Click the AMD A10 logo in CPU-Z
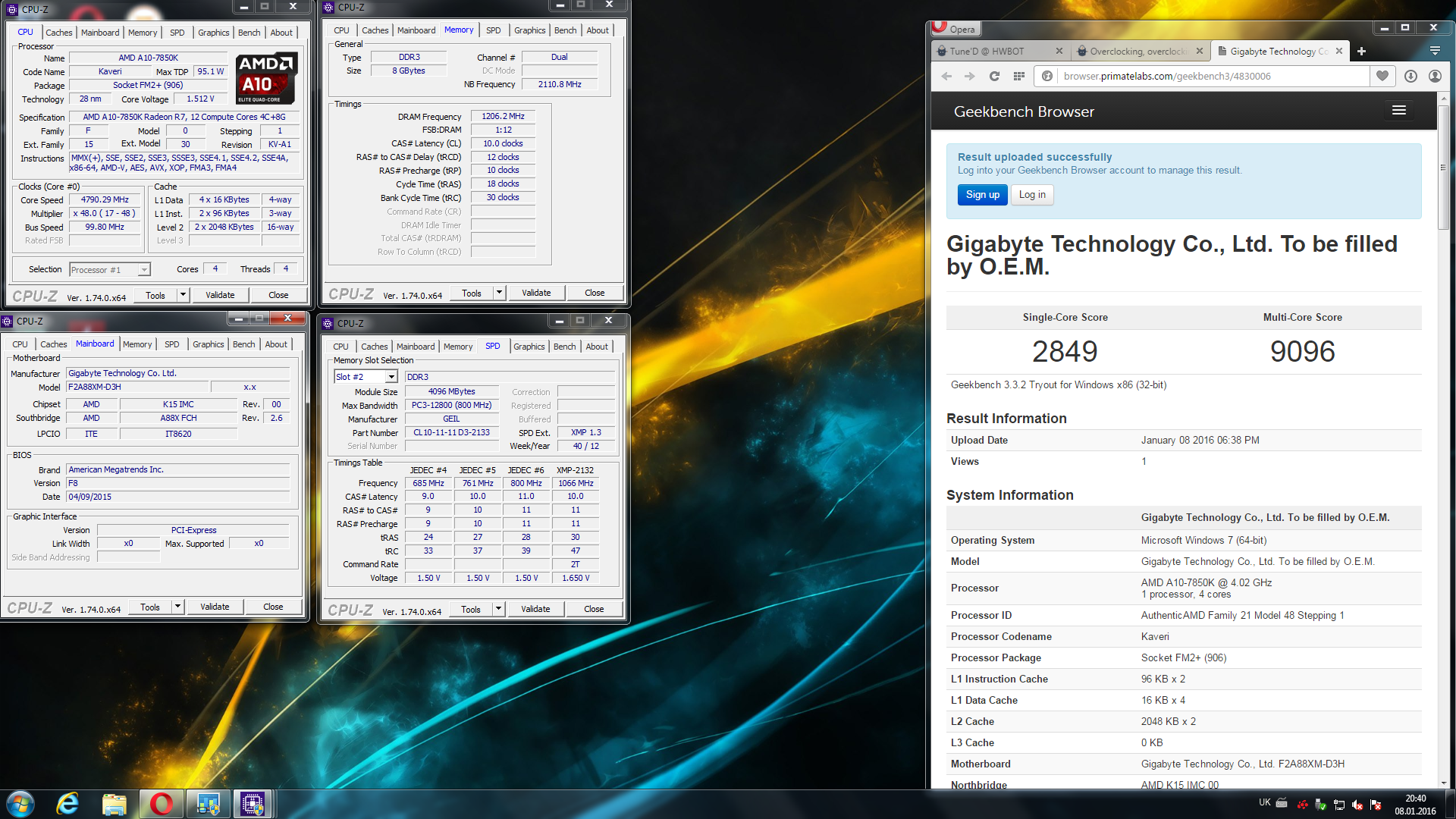The image size is (1456, 819). (266, 79)
